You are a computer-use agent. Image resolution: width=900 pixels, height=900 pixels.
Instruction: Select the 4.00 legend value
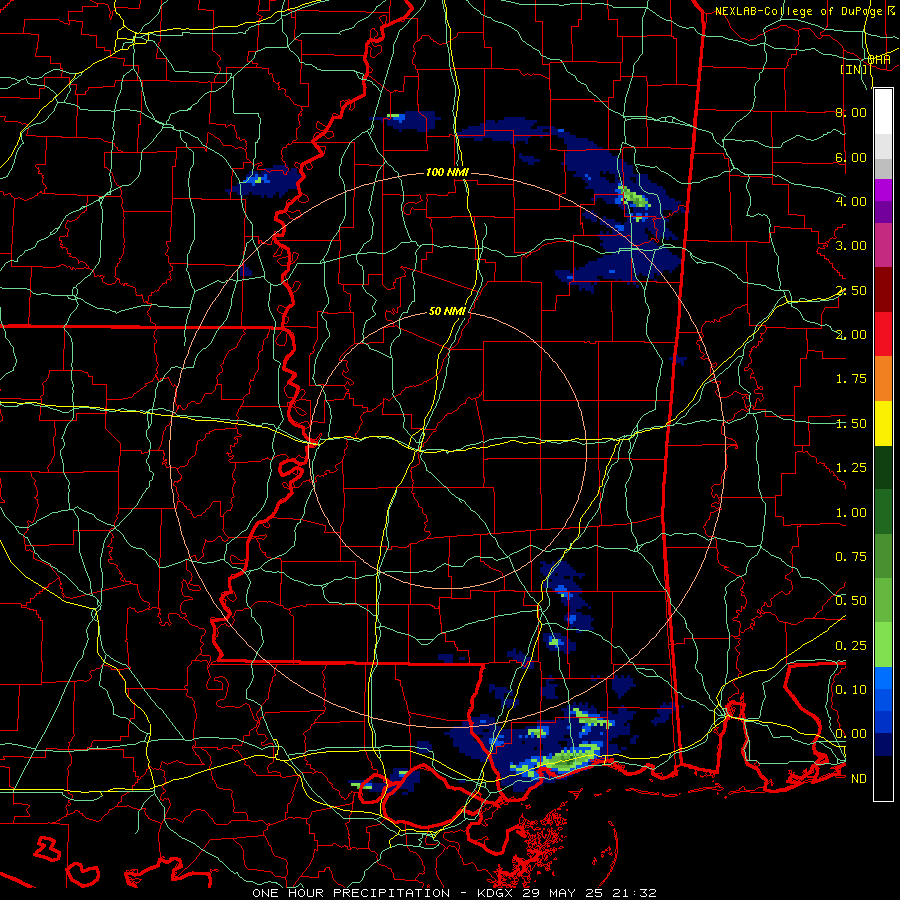click(x=851, y=201)
